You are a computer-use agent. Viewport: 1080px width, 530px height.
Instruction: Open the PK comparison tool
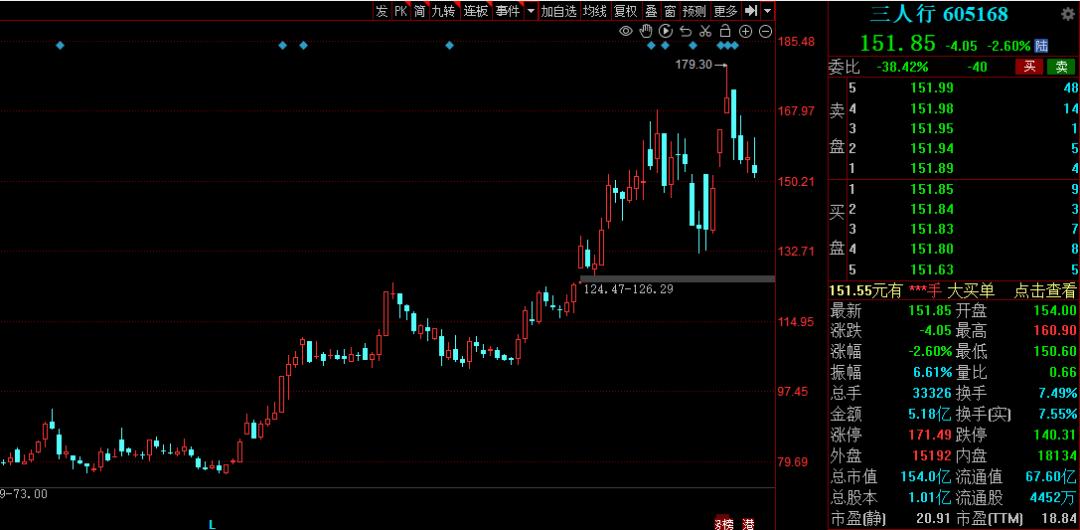pos(401,11)
